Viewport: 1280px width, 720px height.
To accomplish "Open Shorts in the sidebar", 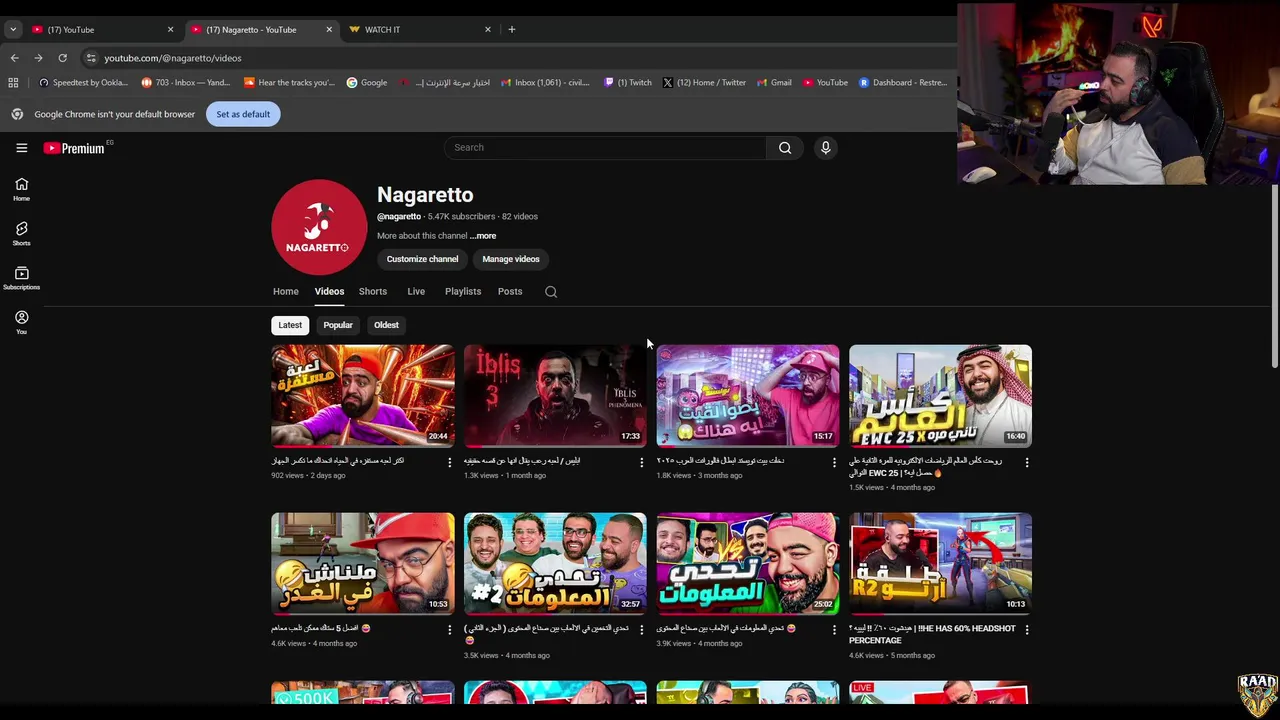I will pos(21,234).
